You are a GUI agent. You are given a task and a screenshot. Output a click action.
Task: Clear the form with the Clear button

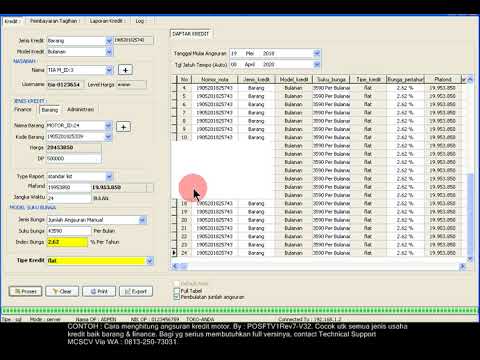click(62, 291)
